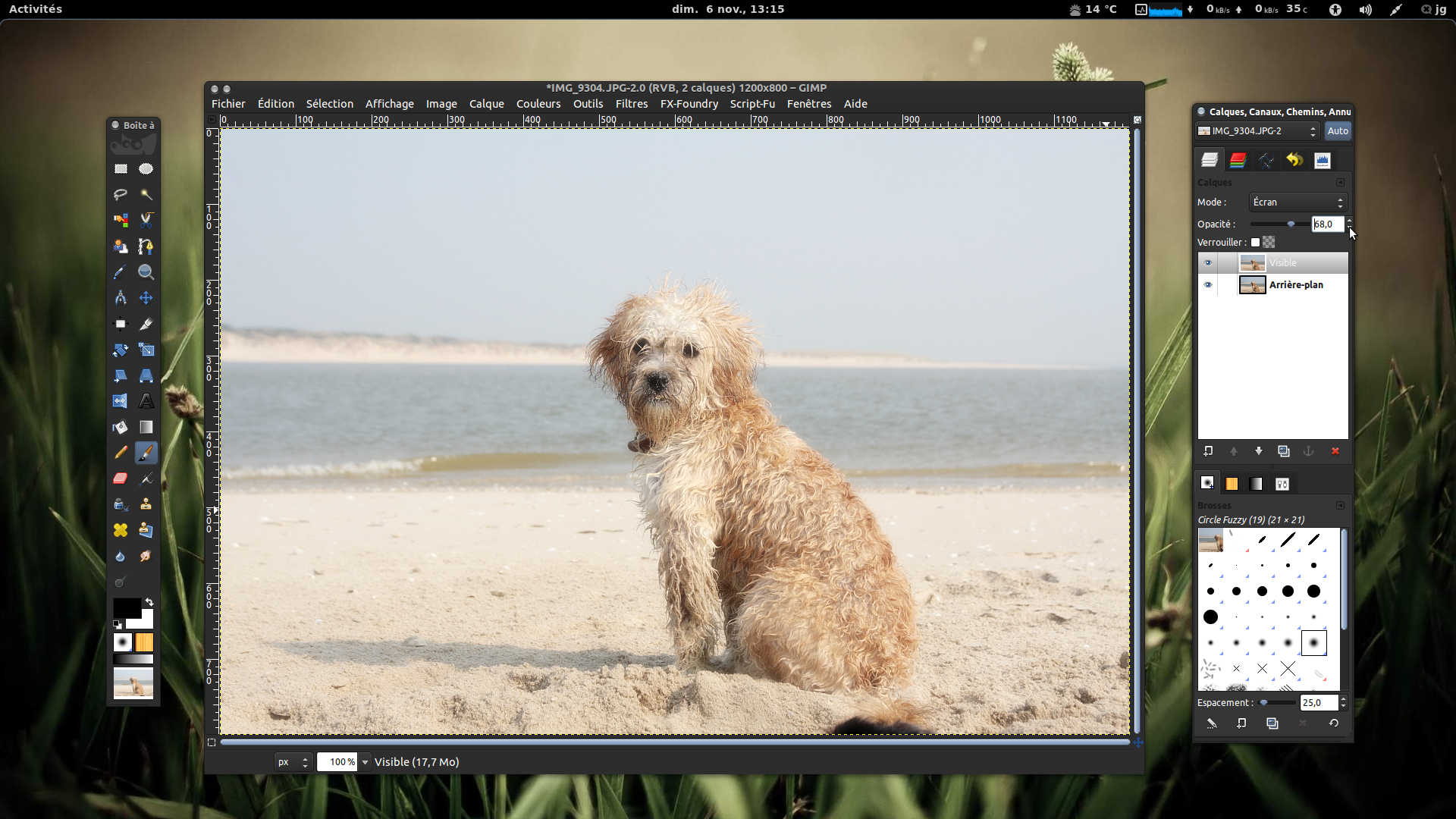
Task: Open the layer Mode dropdown showing Écran
Action: click(x=1298, y=202)
